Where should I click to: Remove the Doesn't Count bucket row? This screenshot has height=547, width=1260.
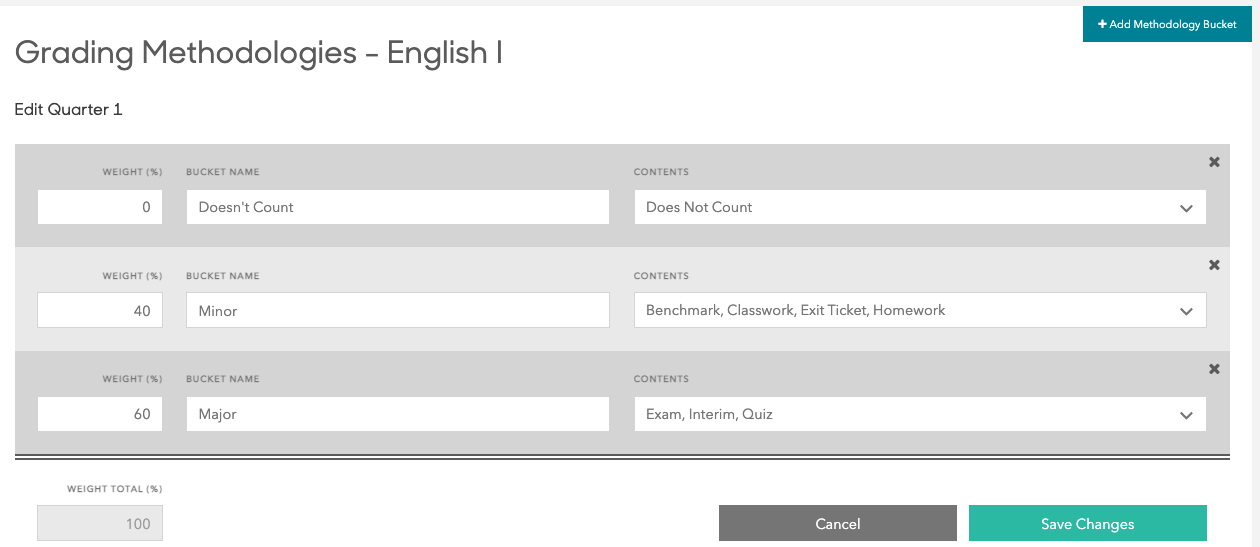click(1214, 162)
